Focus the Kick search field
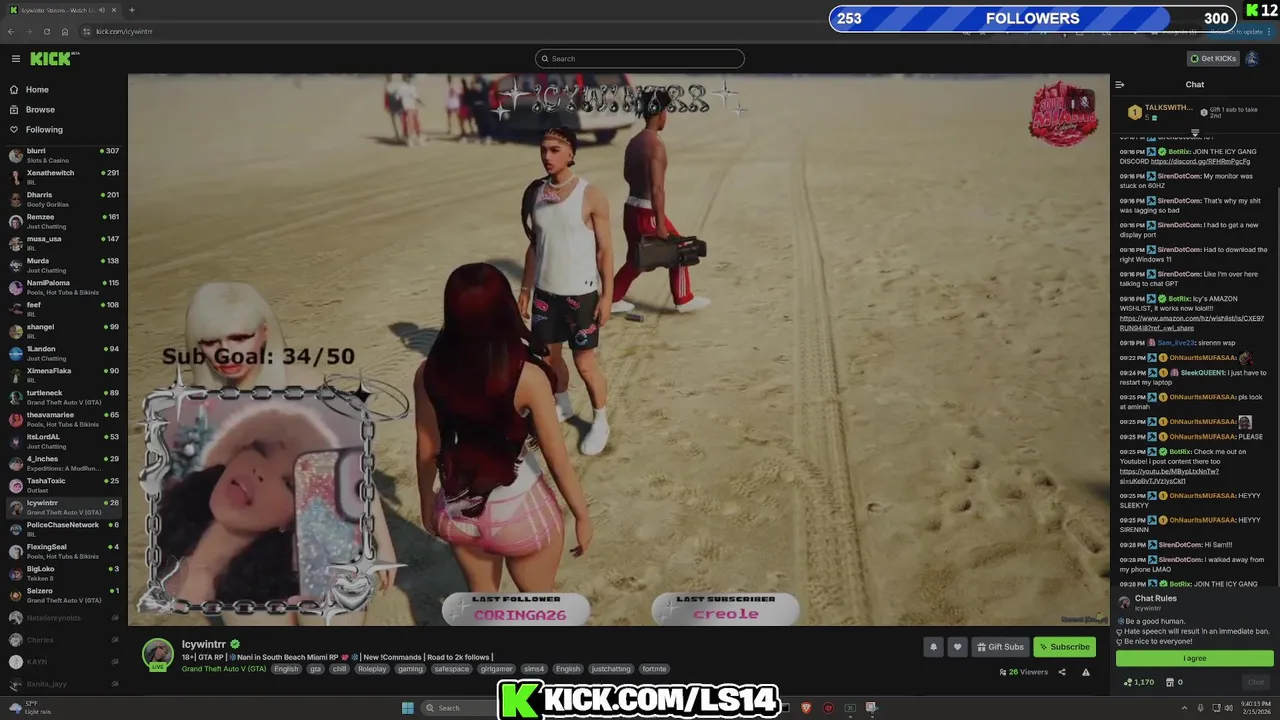1280x720 pixels. pyautogui.click(x=640, y=59)
